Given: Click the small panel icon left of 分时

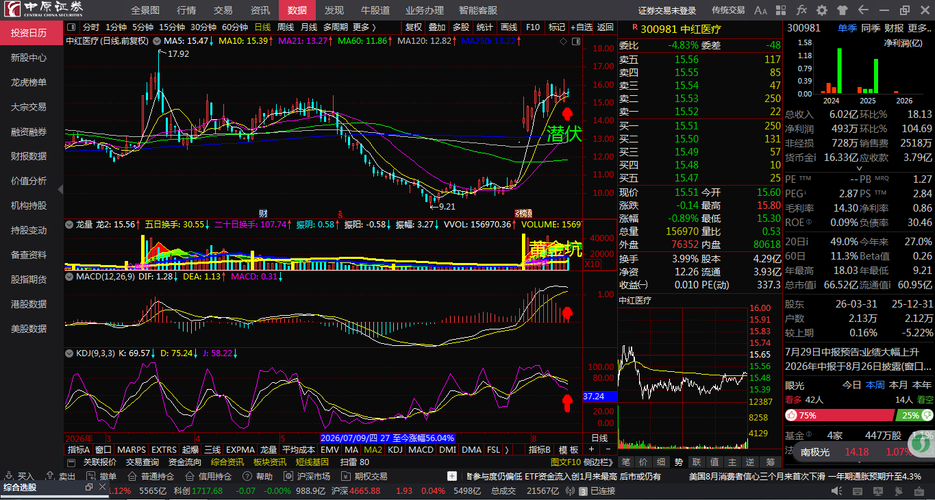Looking at the screenshot, I should click(72, 27).
